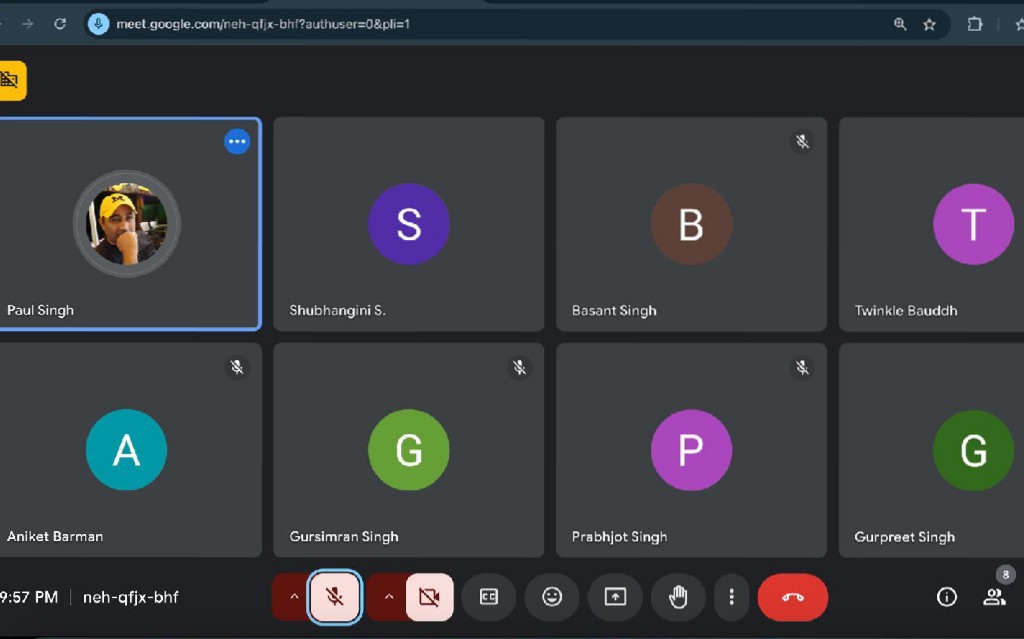Click Prabhjot Singh's muted mic indicator
The image size is (1024, 639).
803,367
